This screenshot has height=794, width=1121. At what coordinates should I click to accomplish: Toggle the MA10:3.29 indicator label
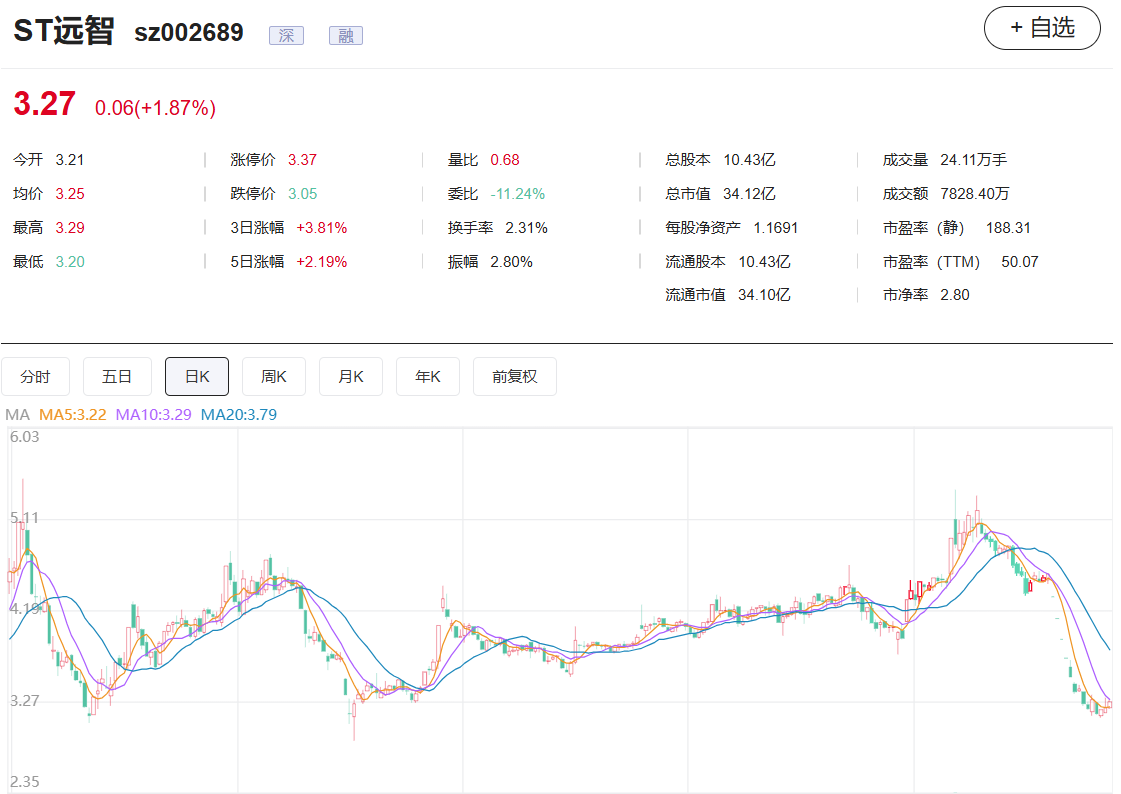coord(154,414)
